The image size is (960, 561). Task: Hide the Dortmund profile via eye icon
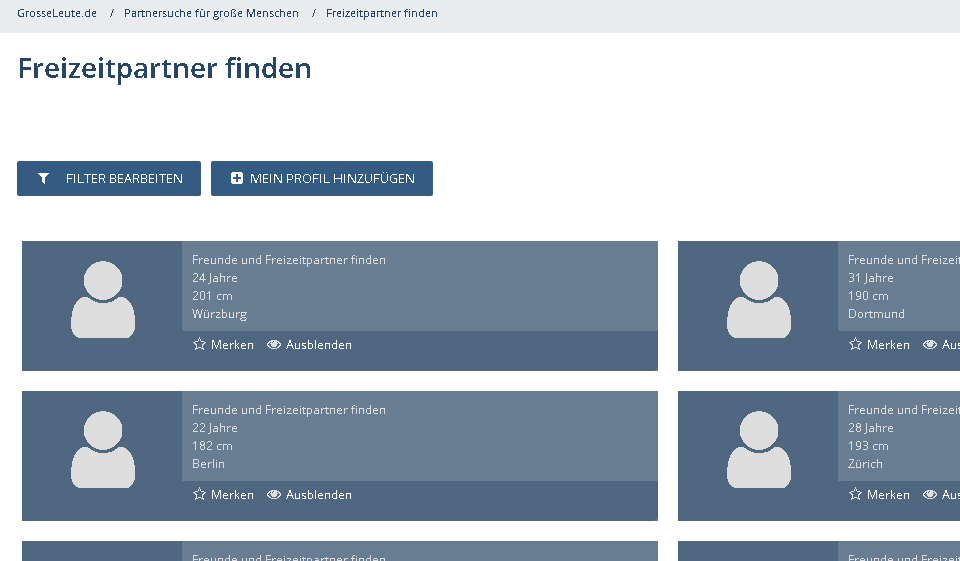pyautogui.click(x=930, y=344)
